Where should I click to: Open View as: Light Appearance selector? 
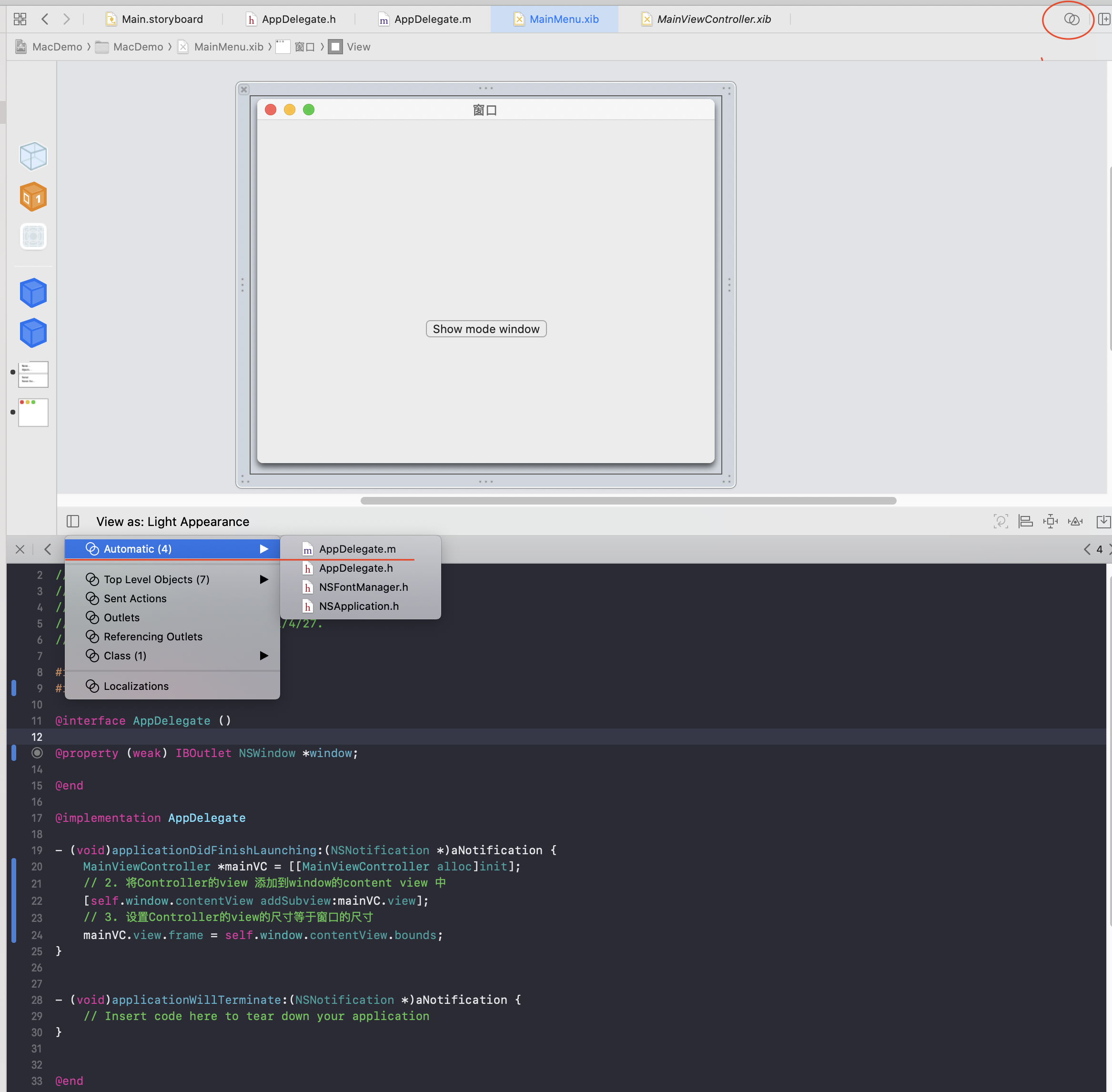click(x=172, y=521)
